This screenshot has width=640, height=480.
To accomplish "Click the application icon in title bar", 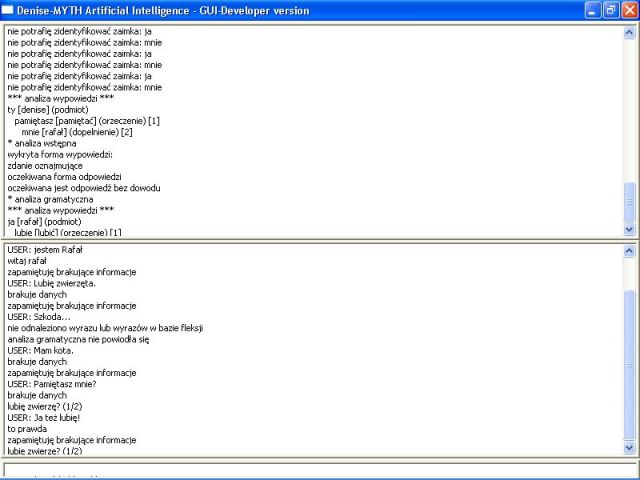I will coord(9,10).
